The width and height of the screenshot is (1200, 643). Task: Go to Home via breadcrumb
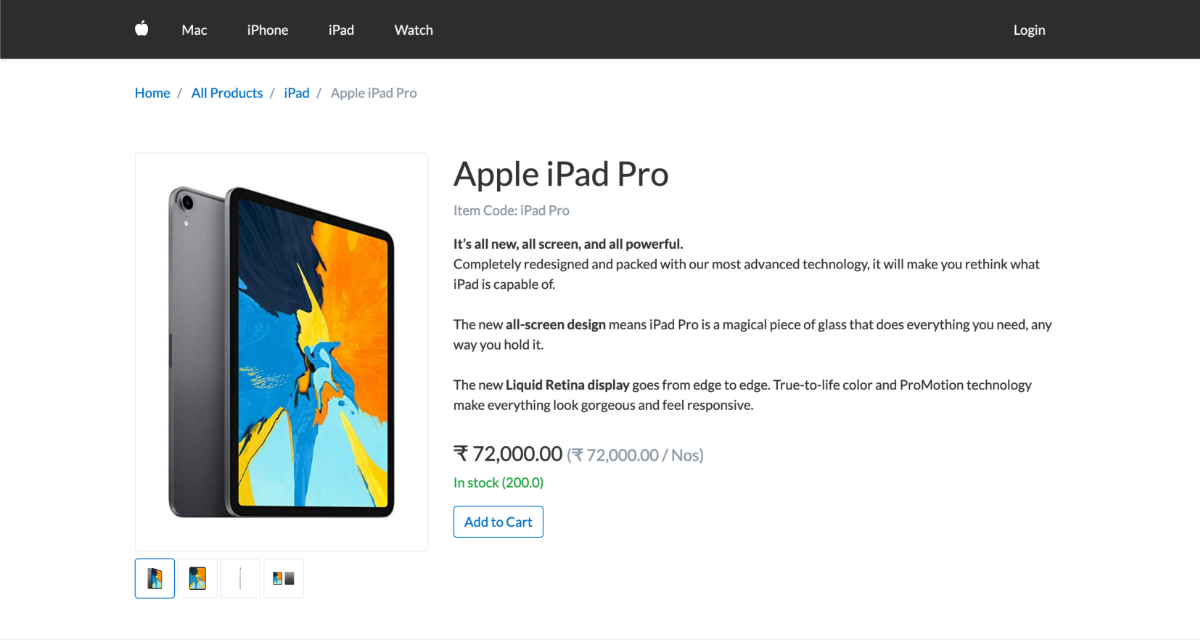[152, 93]
